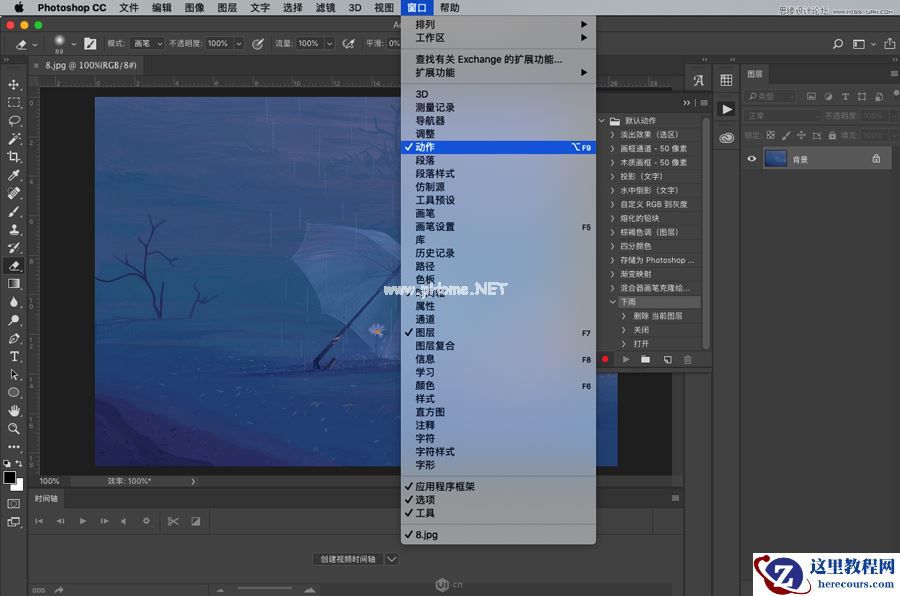900x596 pixels.
Task: Open the 扩展功能 submenu
Action: click(498, 72)
